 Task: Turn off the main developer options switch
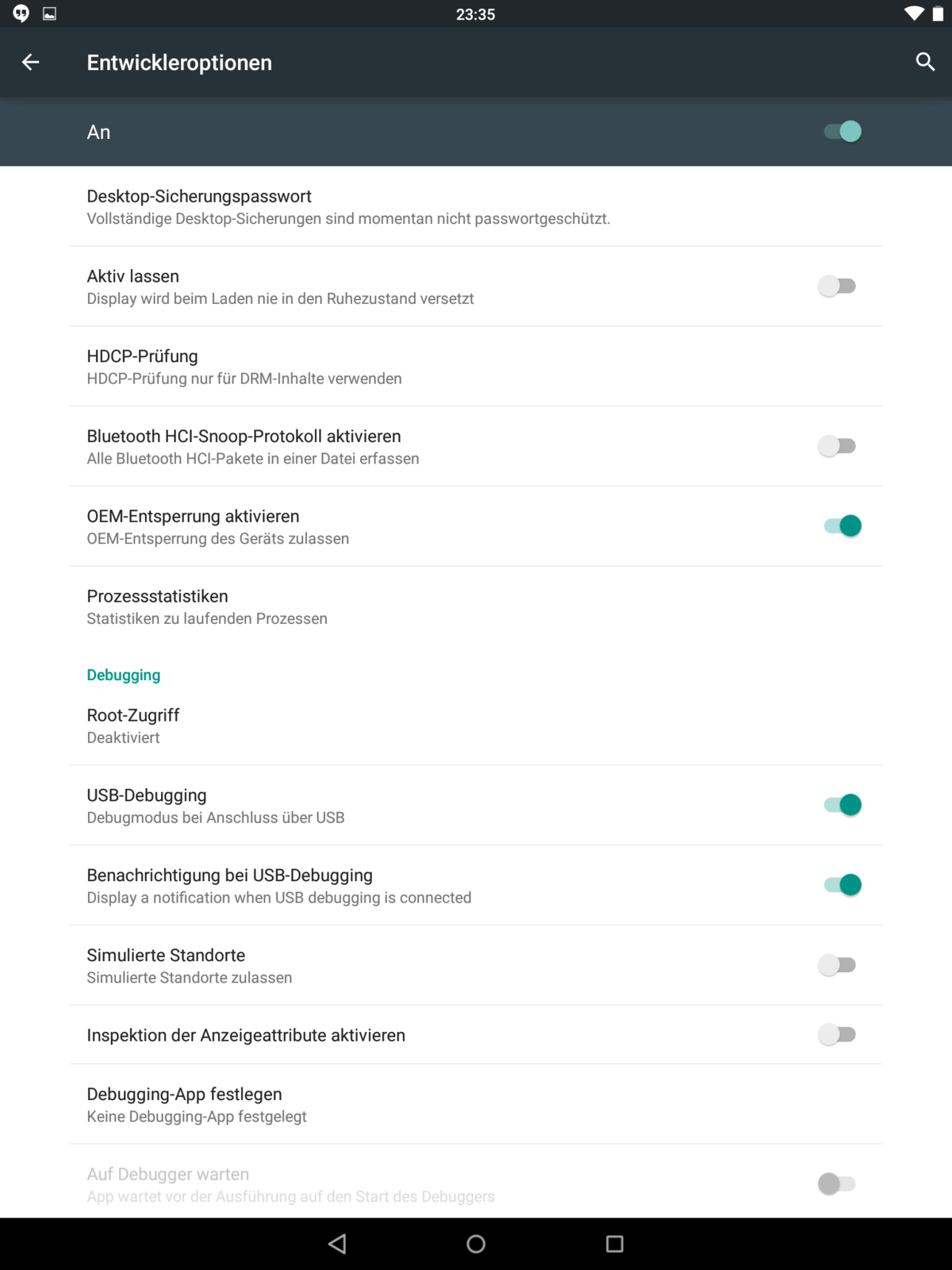pyautogui.click(x=843, y=131)
